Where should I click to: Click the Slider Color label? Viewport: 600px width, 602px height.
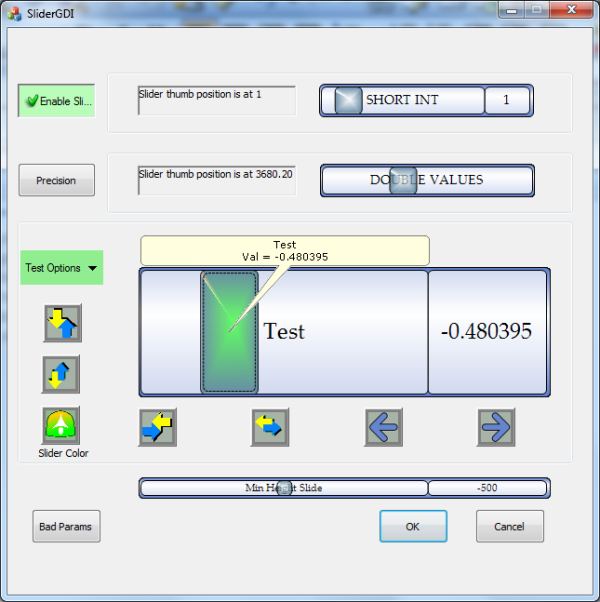pyautogui.click(x=63, y=453)
